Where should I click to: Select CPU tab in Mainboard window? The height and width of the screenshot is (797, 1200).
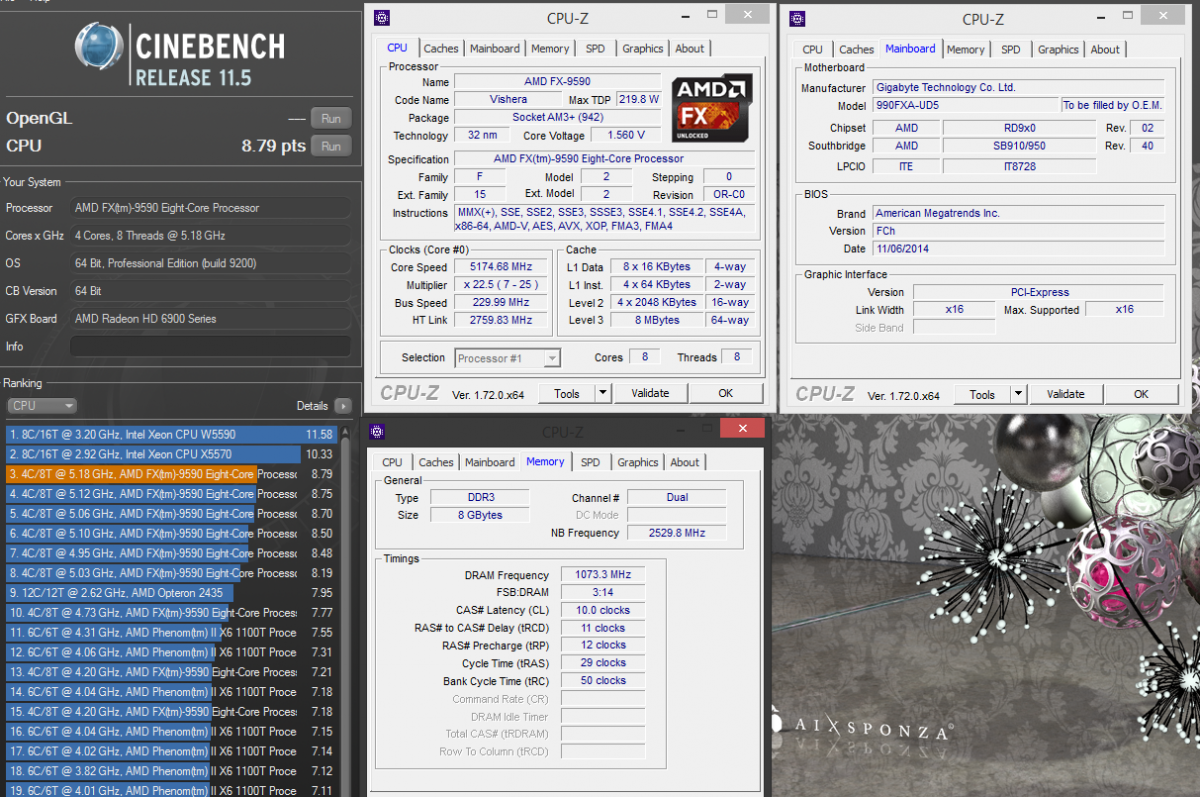click(813, 50)
